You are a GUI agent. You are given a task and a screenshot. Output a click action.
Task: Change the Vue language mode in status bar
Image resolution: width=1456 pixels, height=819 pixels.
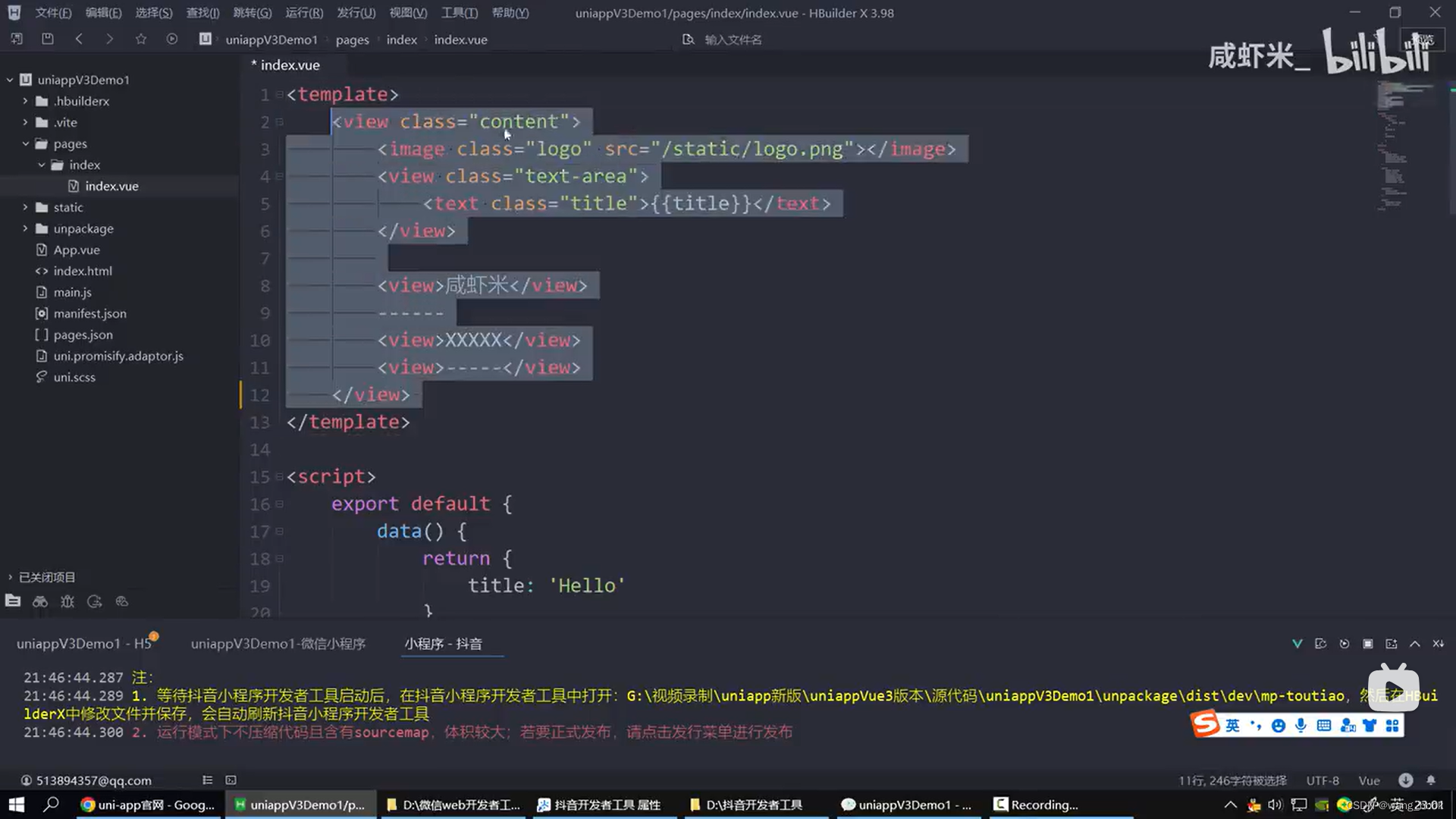pos(1369,780)
